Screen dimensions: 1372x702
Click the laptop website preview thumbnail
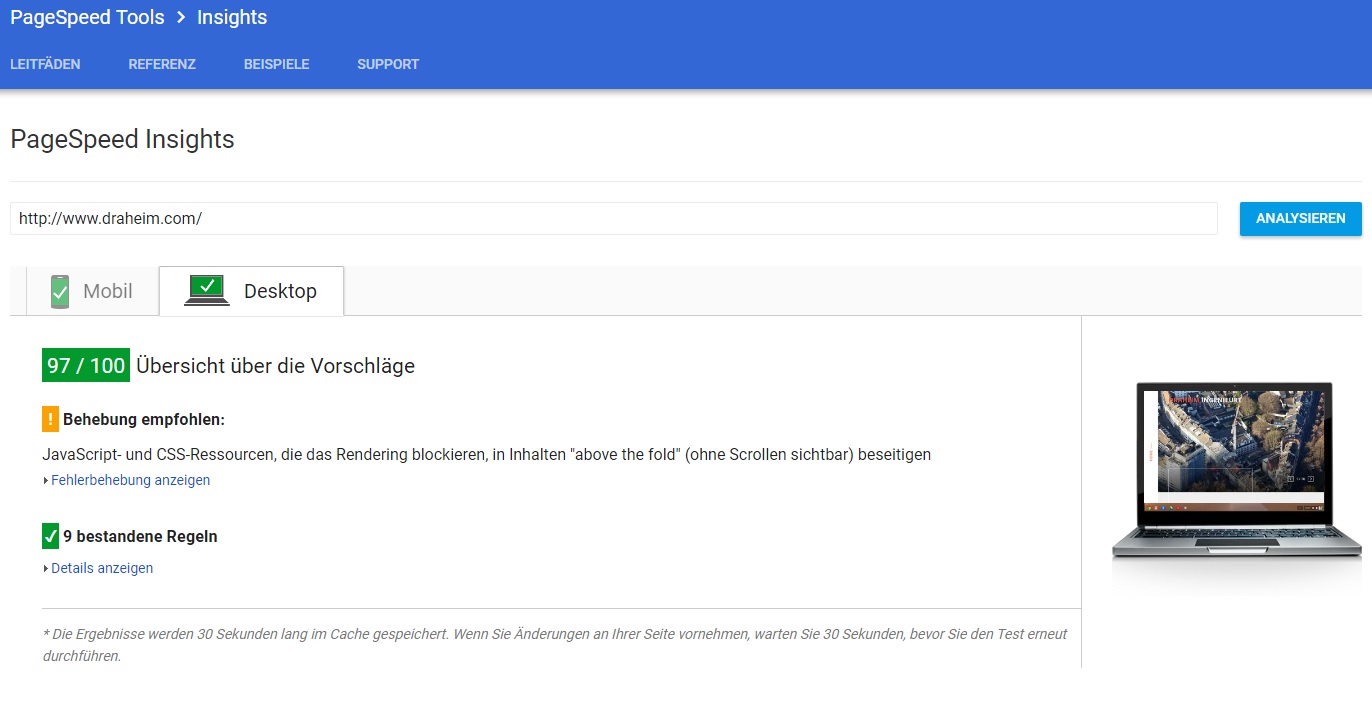pos(1236,470)
